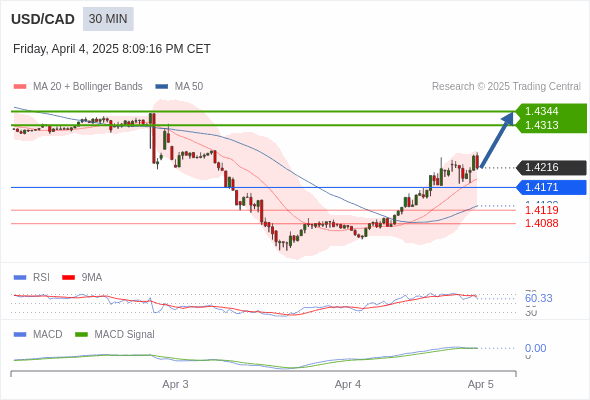
Task: Click the blue upward forecast arrow
Action: [497, 140]
